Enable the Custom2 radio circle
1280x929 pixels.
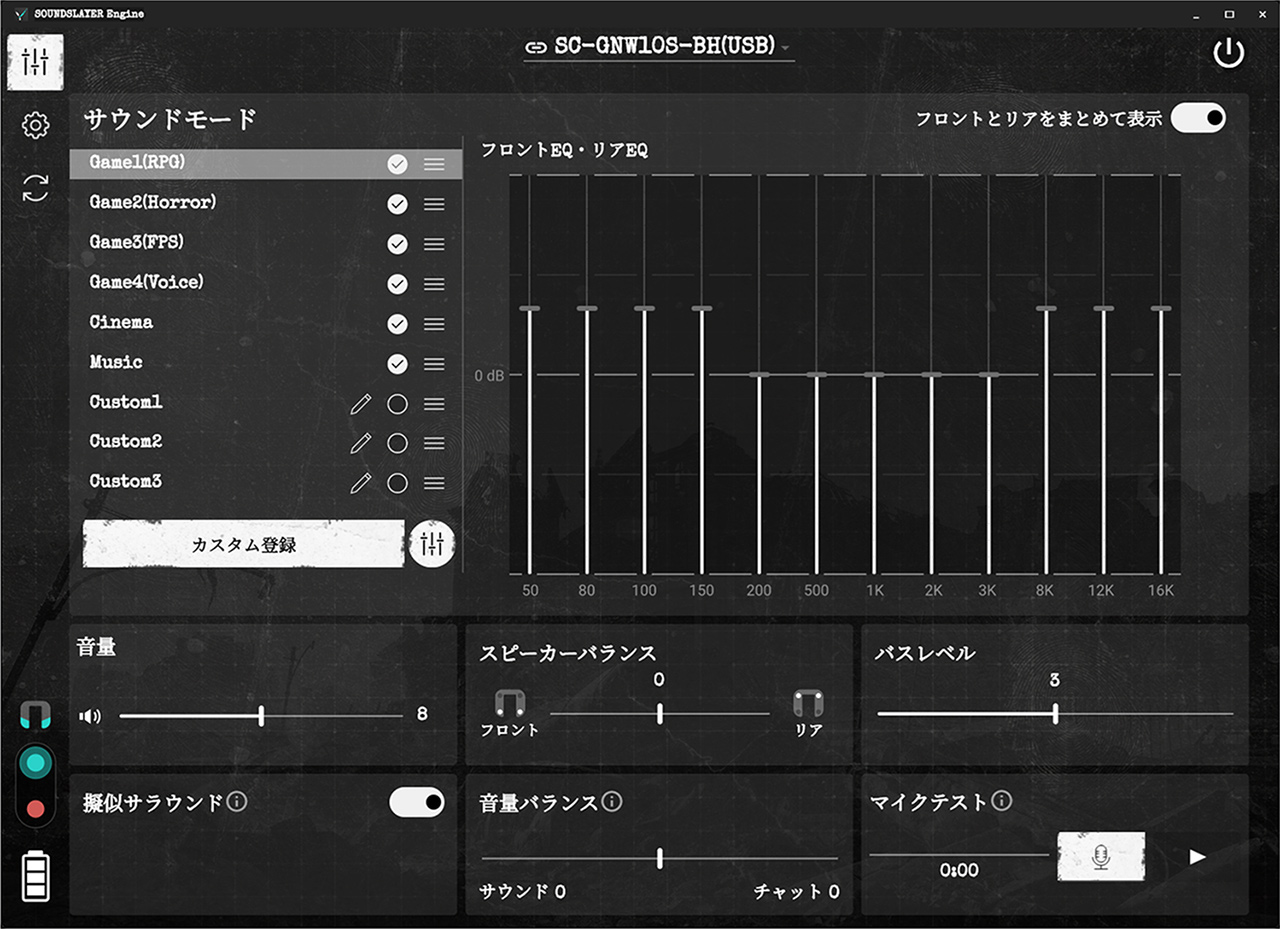click(397, 444)
